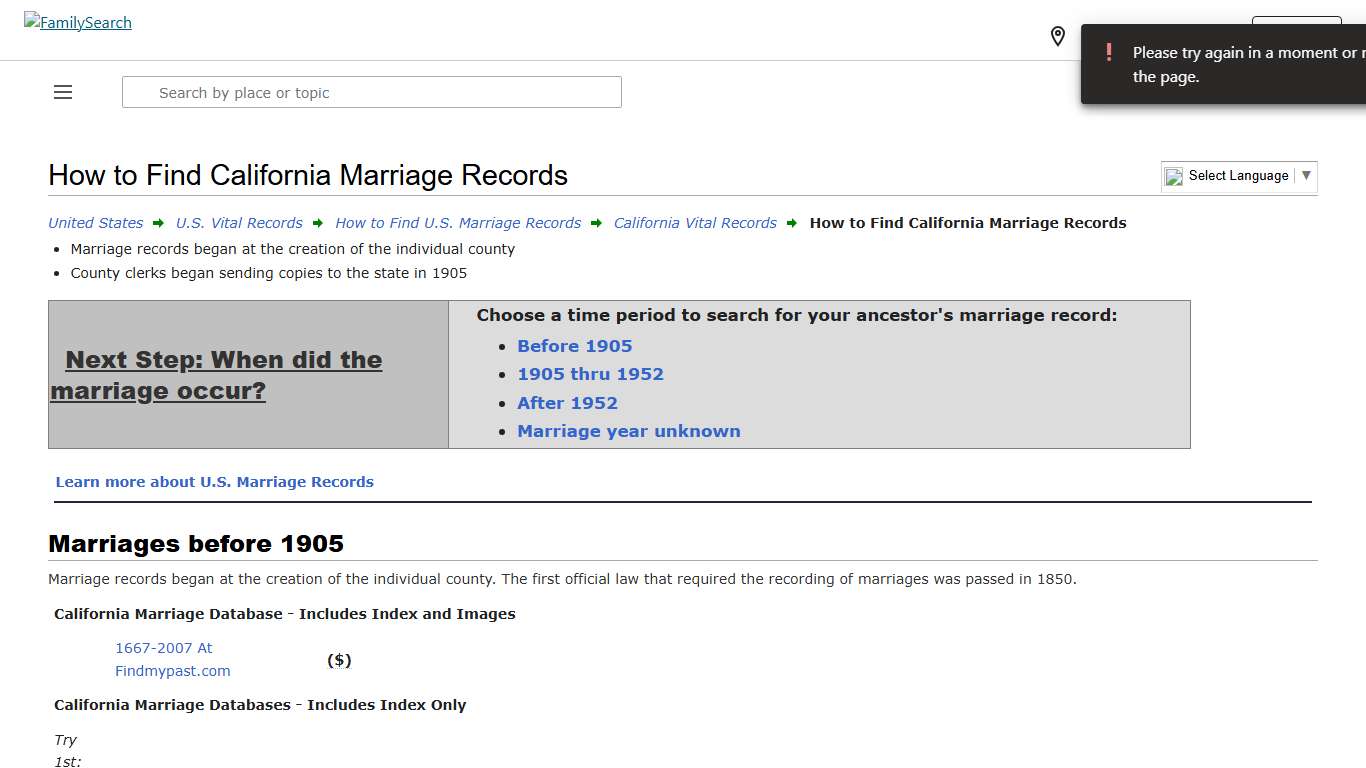Click the Google Translate icon beside Select Language
This screenshot has height=768, width=1366.
[x=1173, y=177]
